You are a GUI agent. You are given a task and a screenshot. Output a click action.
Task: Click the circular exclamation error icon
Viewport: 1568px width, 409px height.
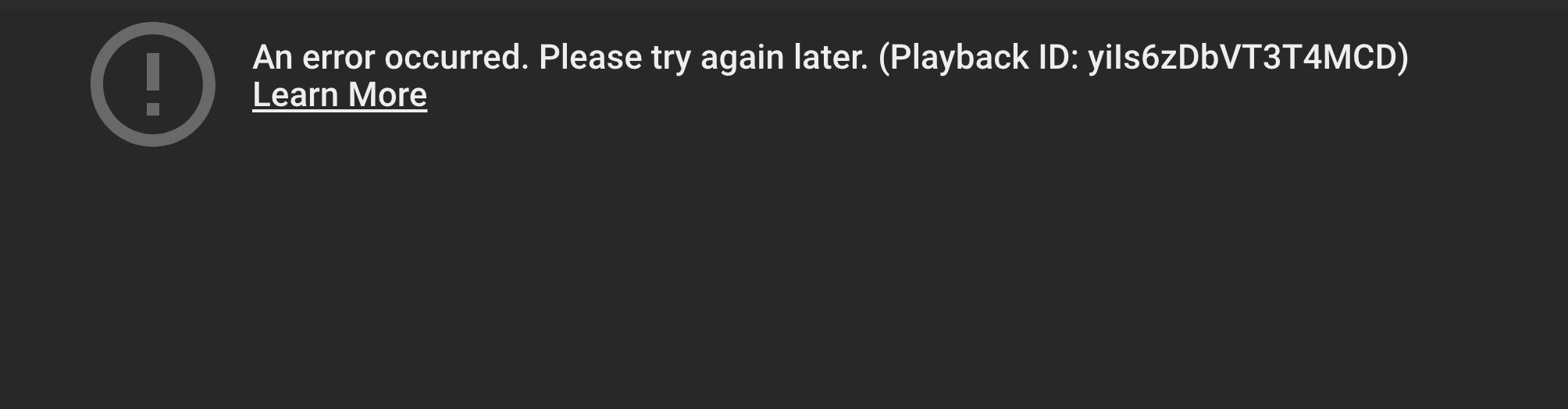click(x=153, y=84)
